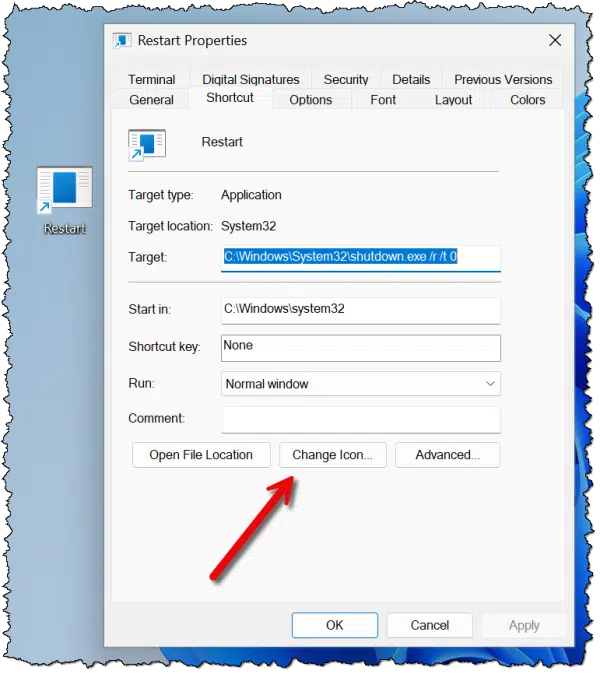Click the Restart icon inside Shortcut tab
The width and height of the screenshot is (600, 674).
pyautogui.click(x=147, y=144)
